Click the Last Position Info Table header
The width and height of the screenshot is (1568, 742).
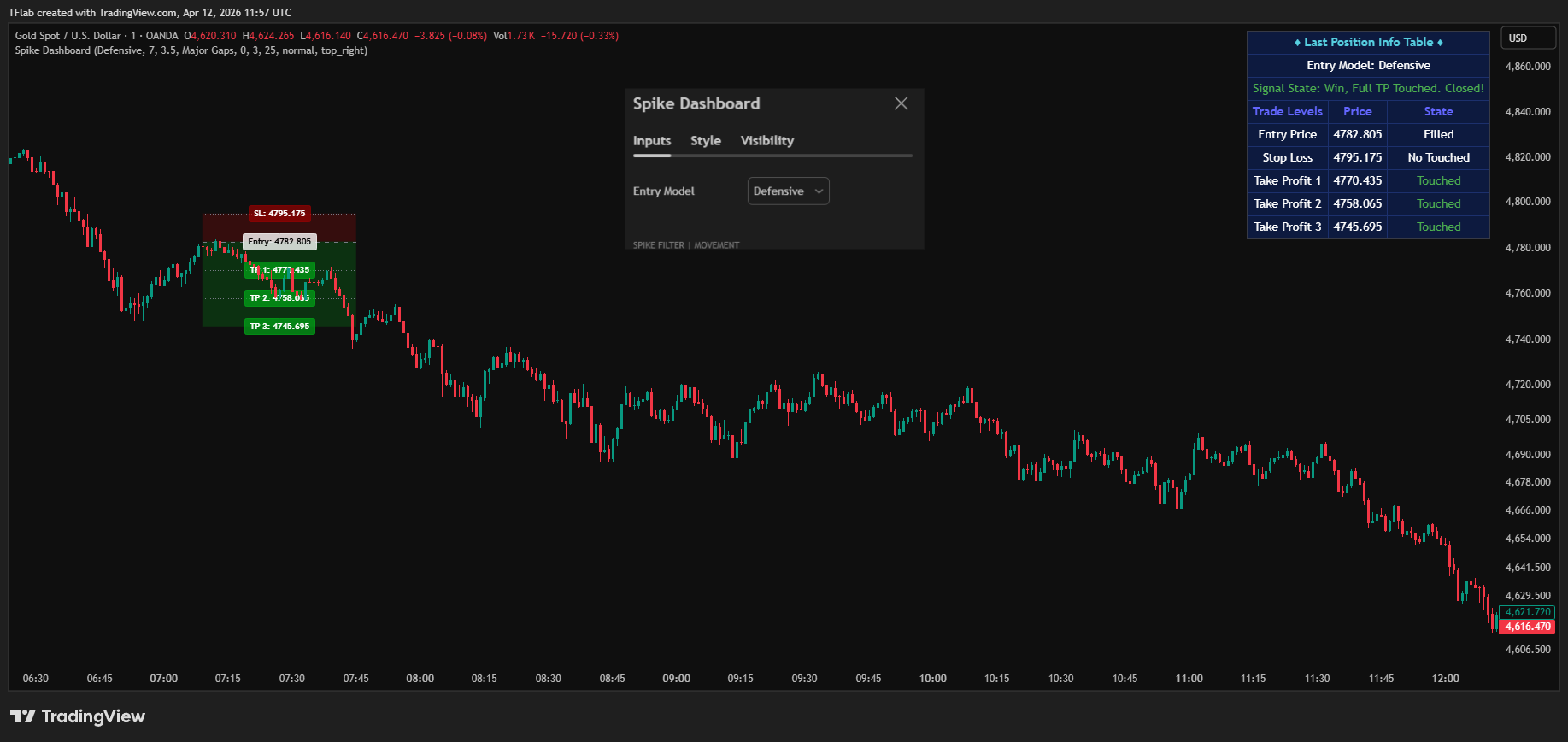point(1368,43)
